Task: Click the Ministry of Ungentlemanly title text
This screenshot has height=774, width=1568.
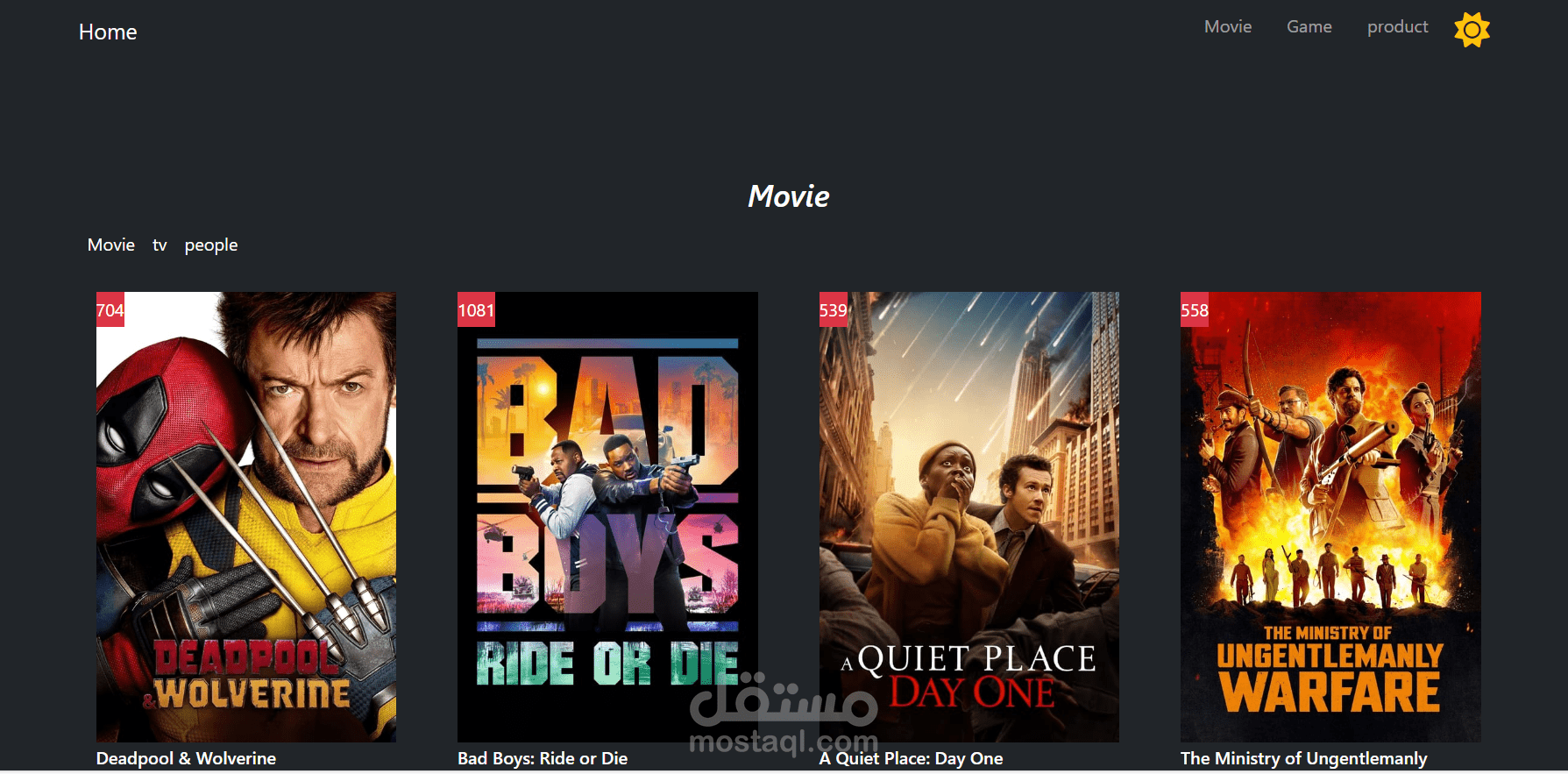Action: [x=1304, y=758]
